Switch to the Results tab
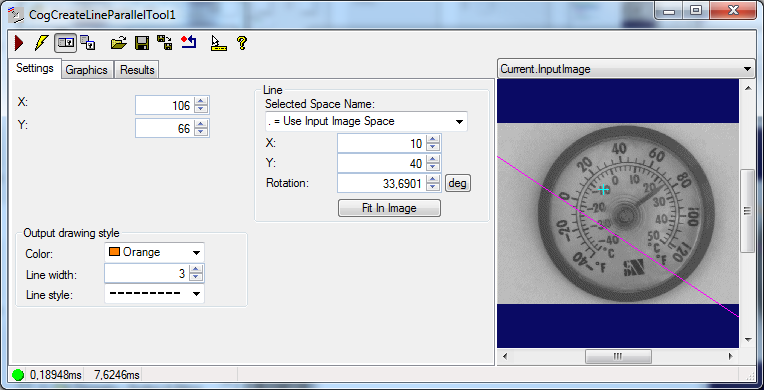Screen dimensions: 764x390 (137, 70)
